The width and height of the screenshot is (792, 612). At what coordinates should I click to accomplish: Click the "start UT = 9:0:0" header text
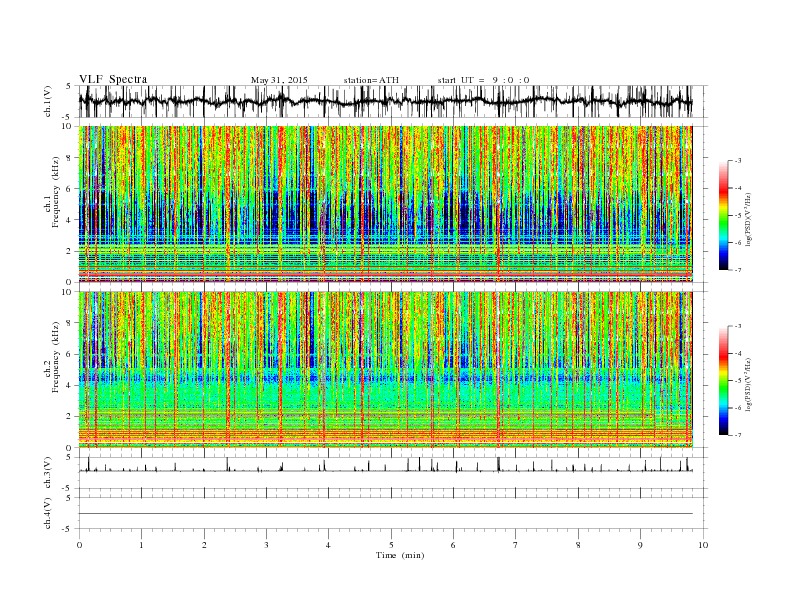point(483,80)
